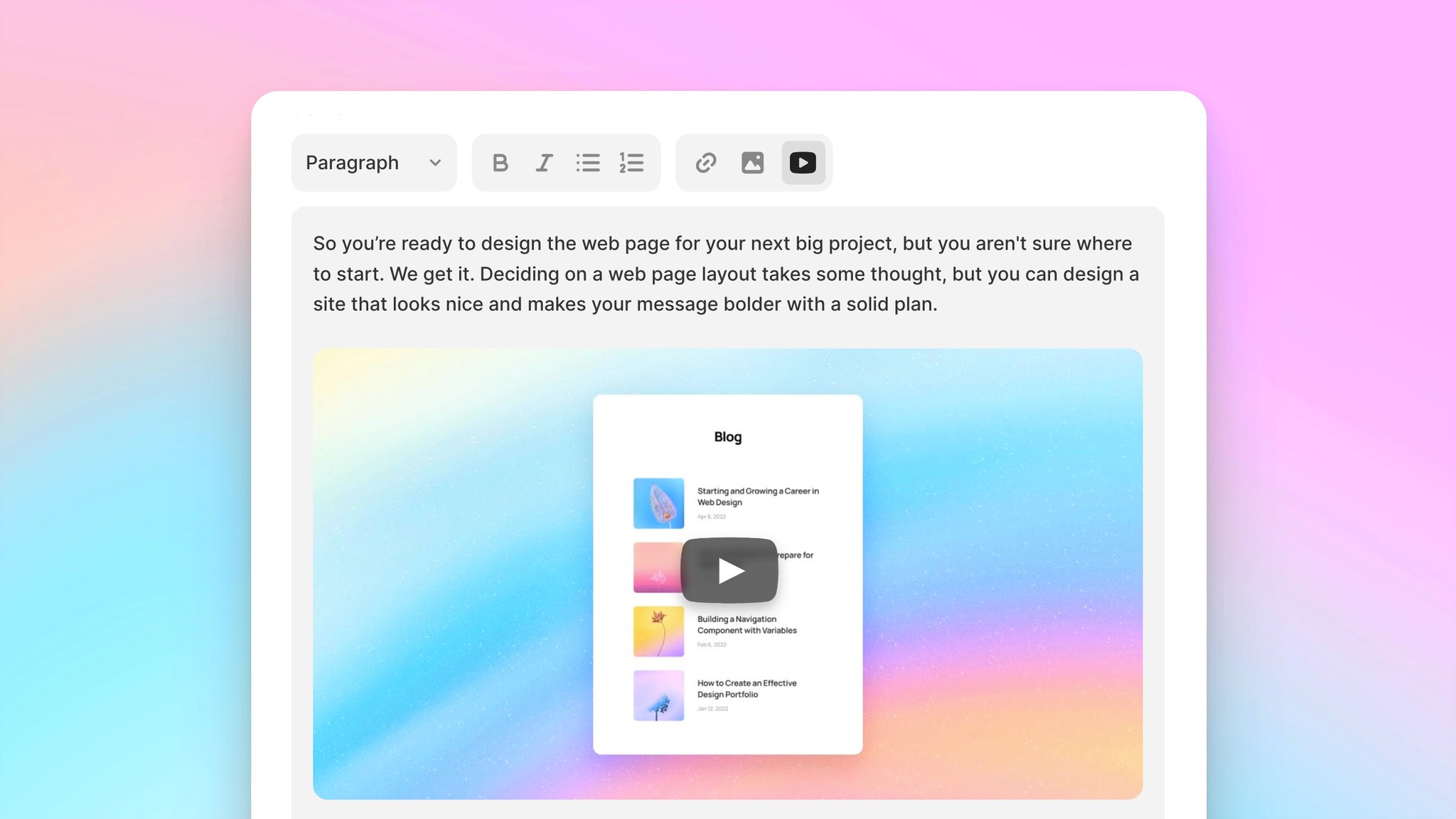Click the 'Building a Navigation Component with Variables' thumbnail
This screenshot has height=819, width=1456.
pyautogui.click(x=658, y=631)
